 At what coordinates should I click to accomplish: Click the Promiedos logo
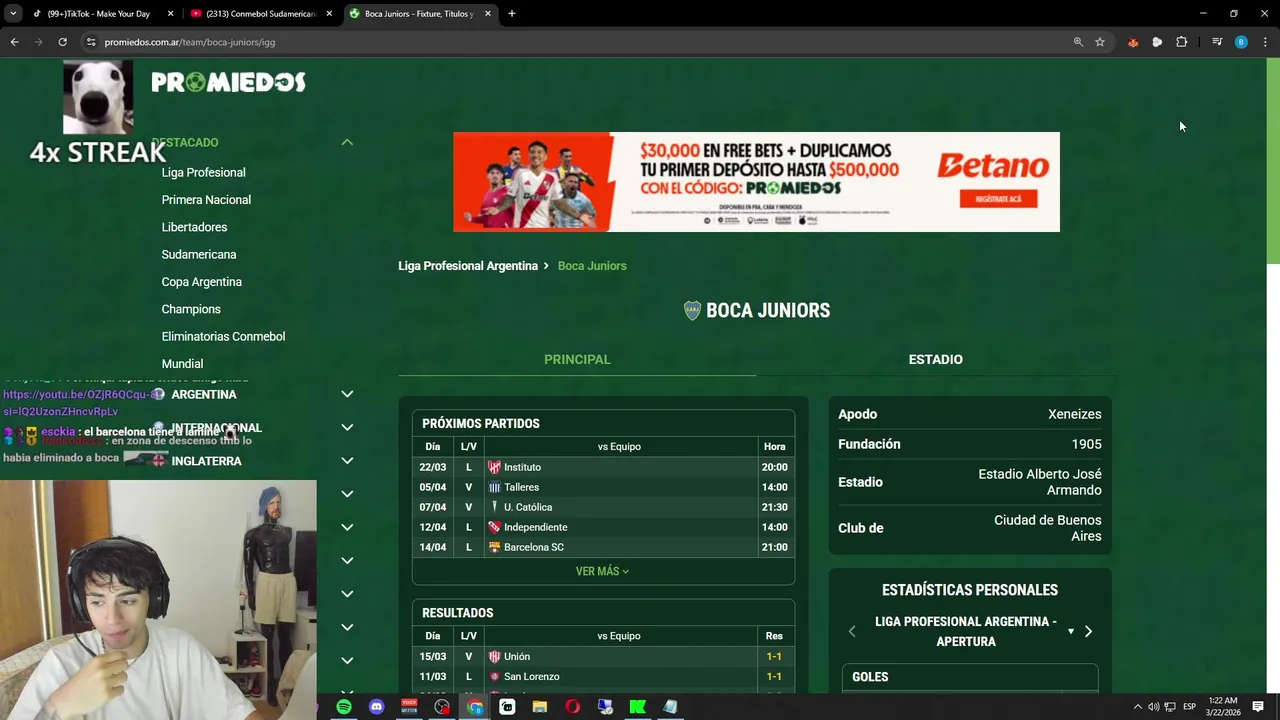click(228, 82)
